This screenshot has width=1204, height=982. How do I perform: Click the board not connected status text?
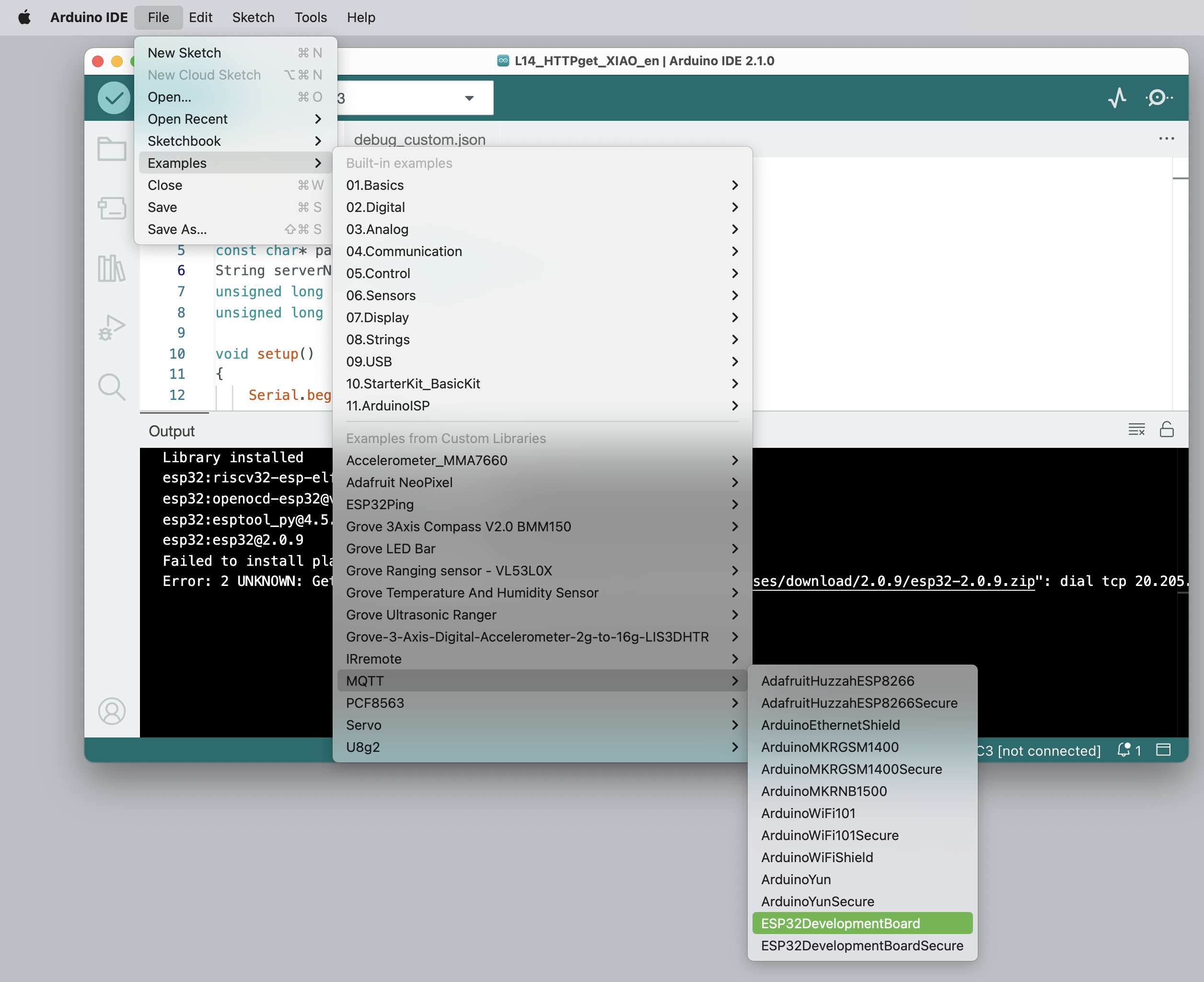(1040, 750)
